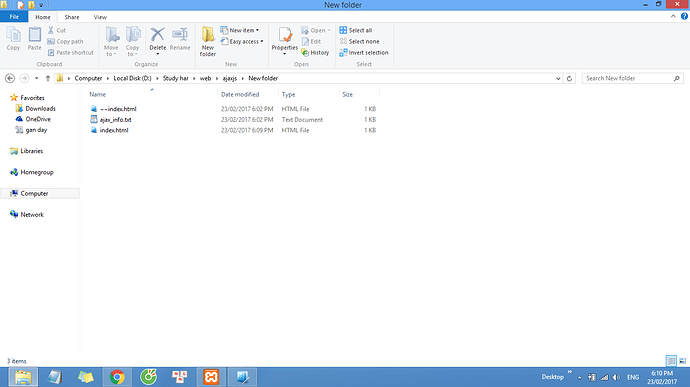The image size is (690, 387).
Task: Go forward with the Forward arrow
Action: [24, 78]
